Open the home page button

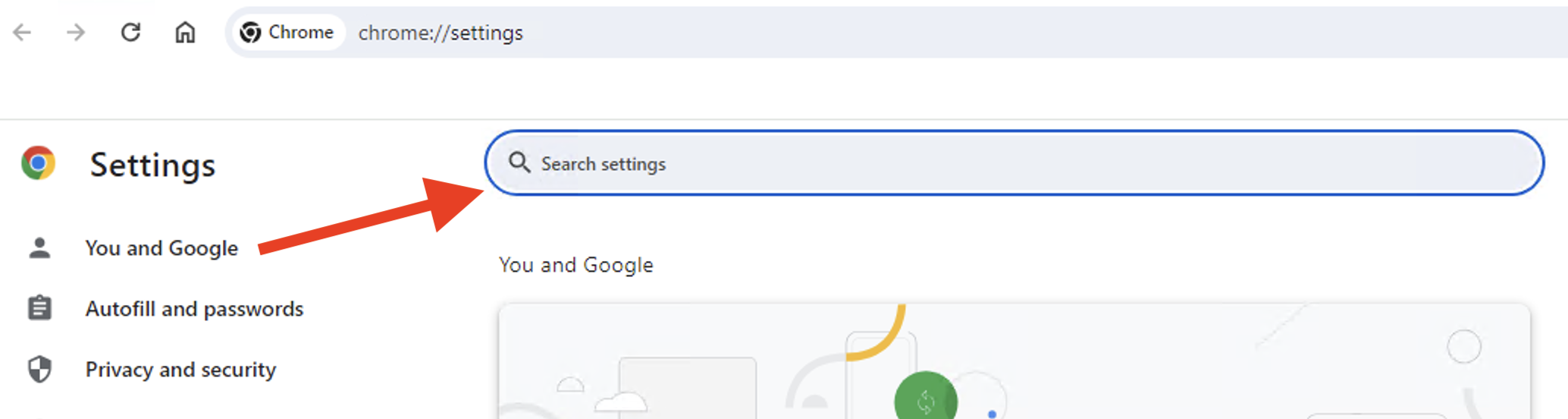pos(185,33)
